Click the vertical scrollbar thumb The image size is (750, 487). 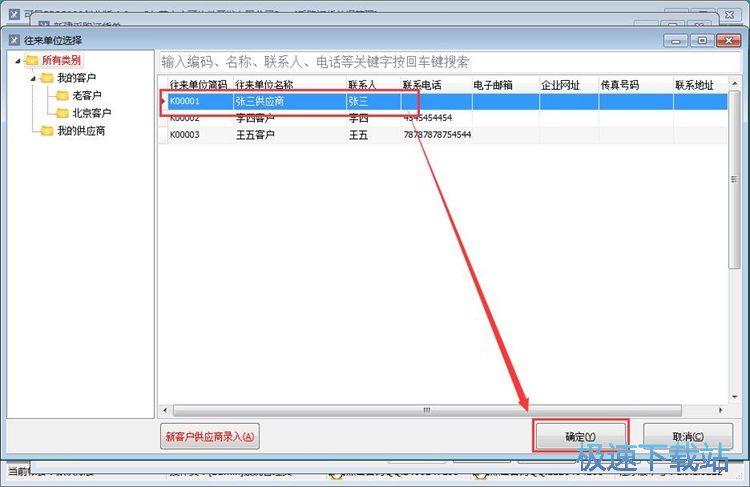pyautogui.click(x=734, y=179)
